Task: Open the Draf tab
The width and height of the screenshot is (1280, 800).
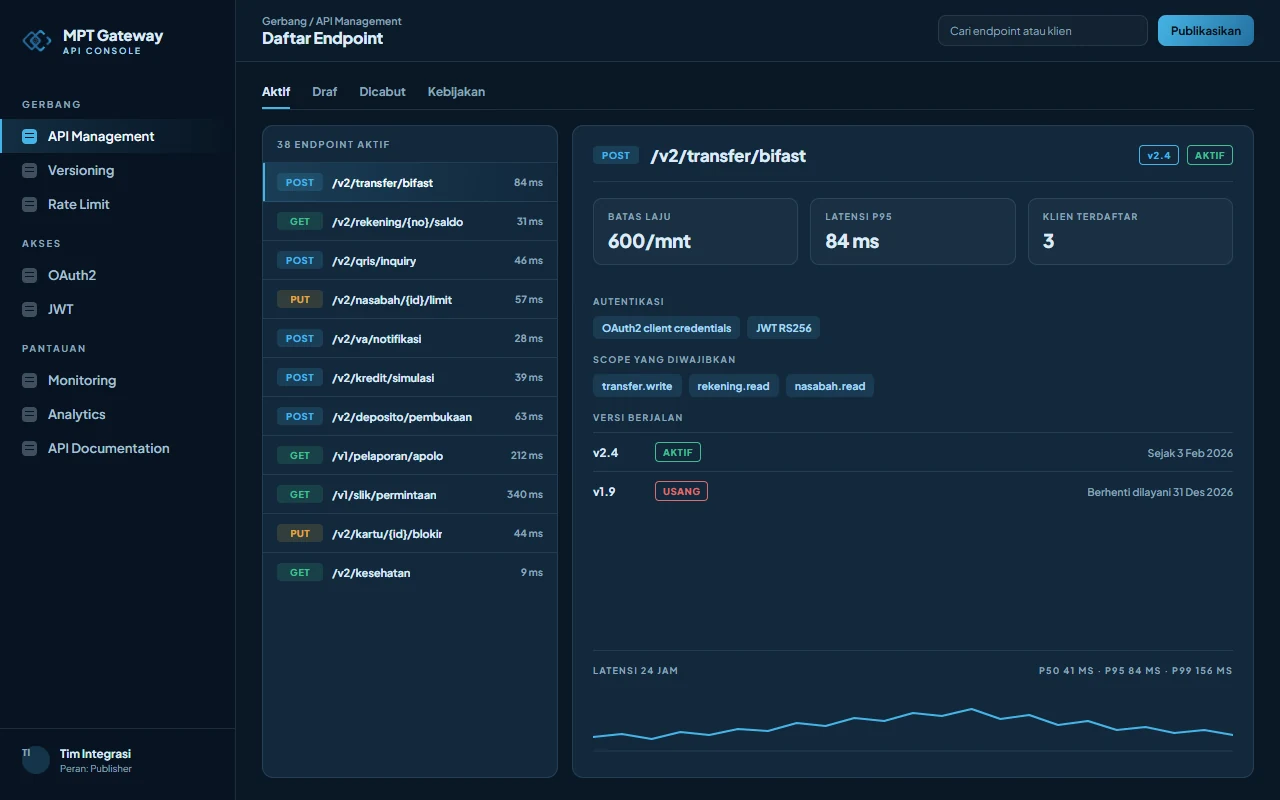Action: [x=325, y=92]
